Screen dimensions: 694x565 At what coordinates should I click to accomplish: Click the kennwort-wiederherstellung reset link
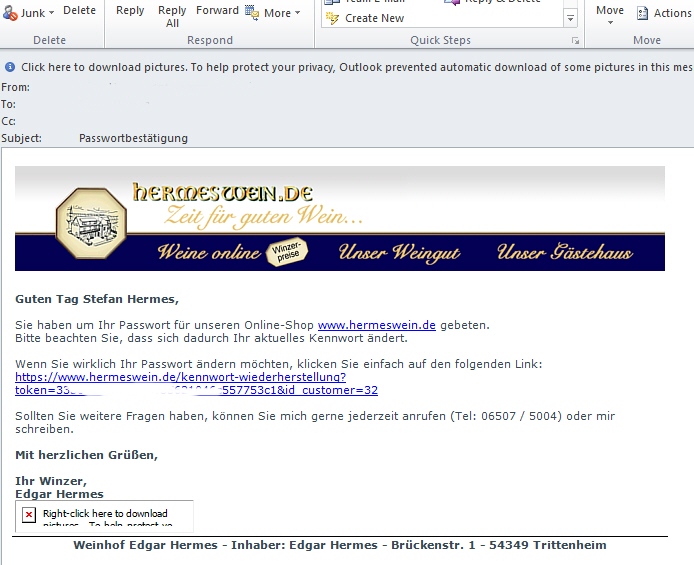(197, 384)
